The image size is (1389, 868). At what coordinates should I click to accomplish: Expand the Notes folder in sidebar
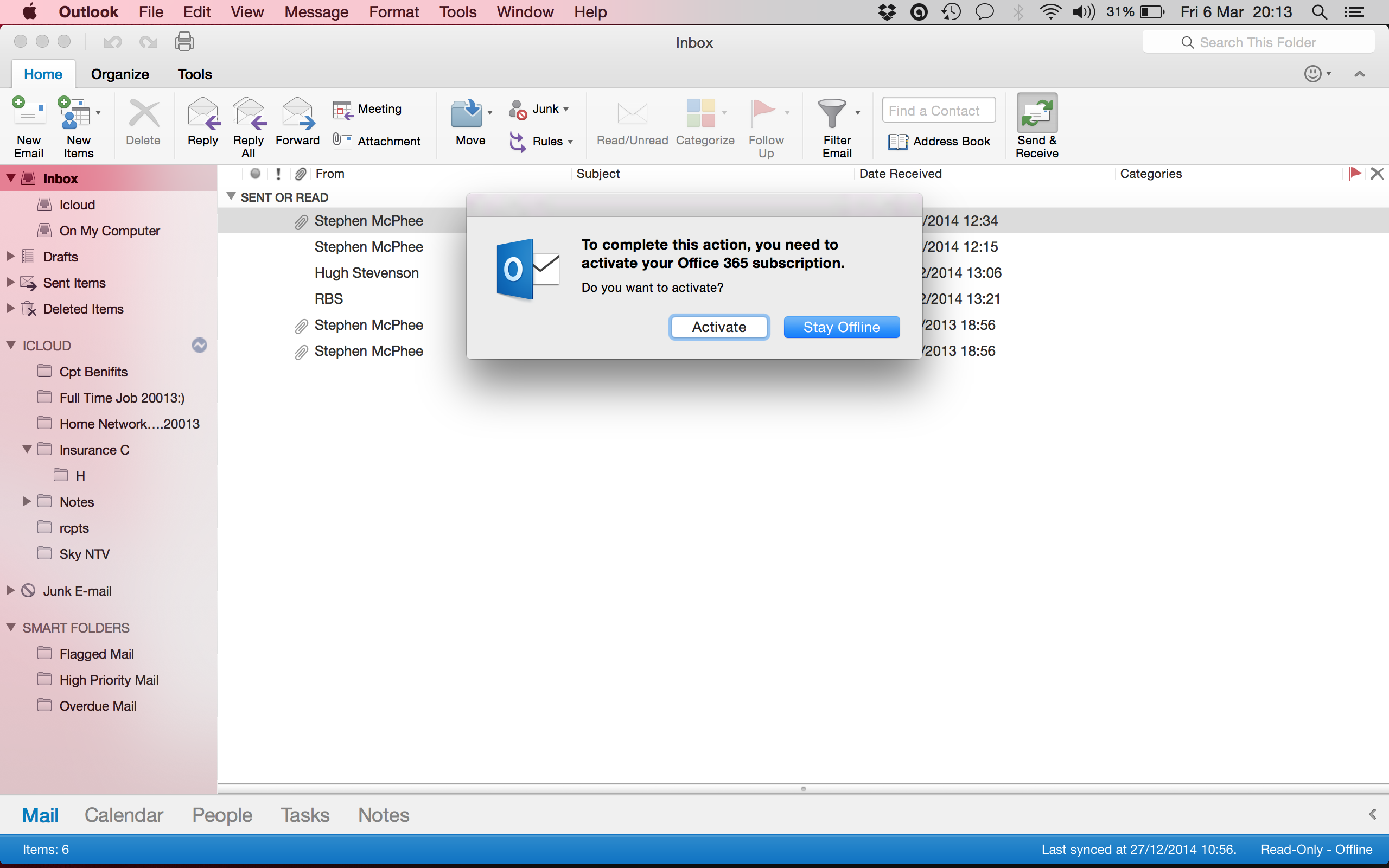click(x=27, y=501)
